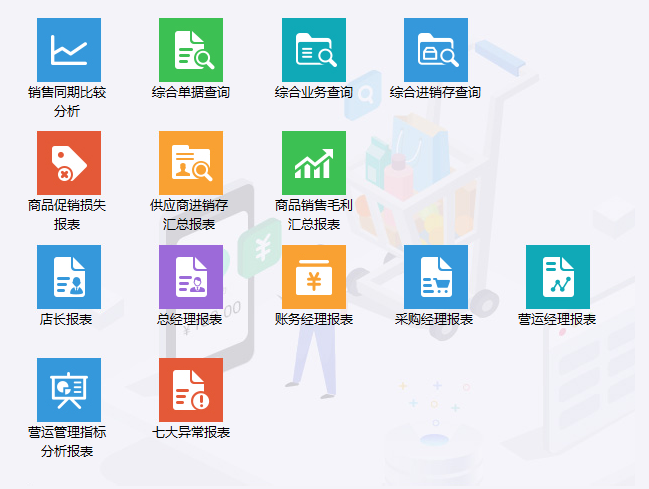The width and height of the screenshot is (649, 489).
Task: Open the 销售同期比较分析 line chart icon
Action: [68, 50]
